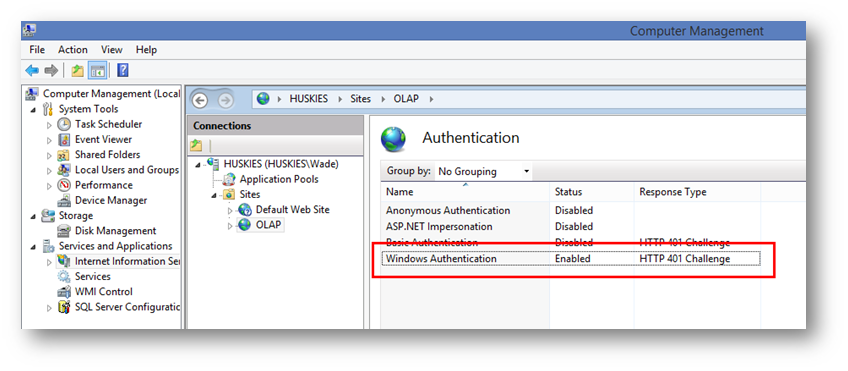The width and height of the screenshot is (848, 371).
Task: Click the Task Scheduler clock icon
Action: click(x=64, y=124)
